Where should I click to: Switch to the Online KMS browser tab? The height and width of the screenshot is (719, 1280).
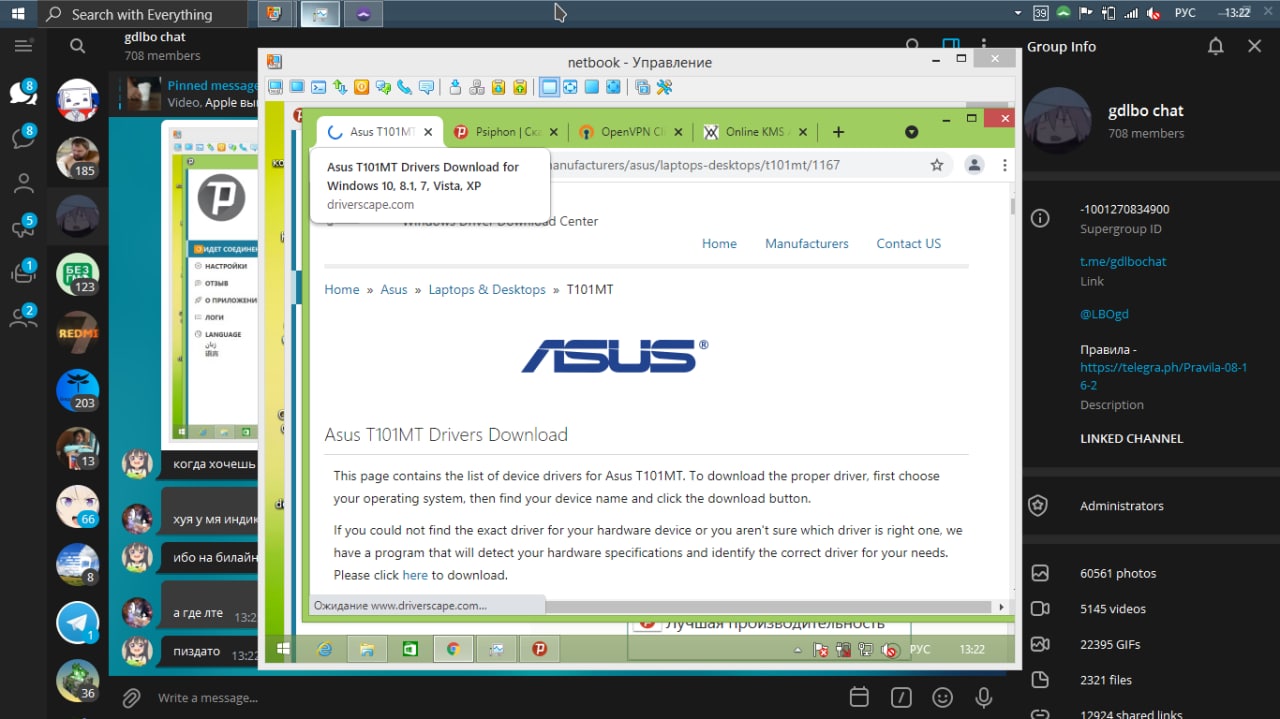click(x=757, y=132)
